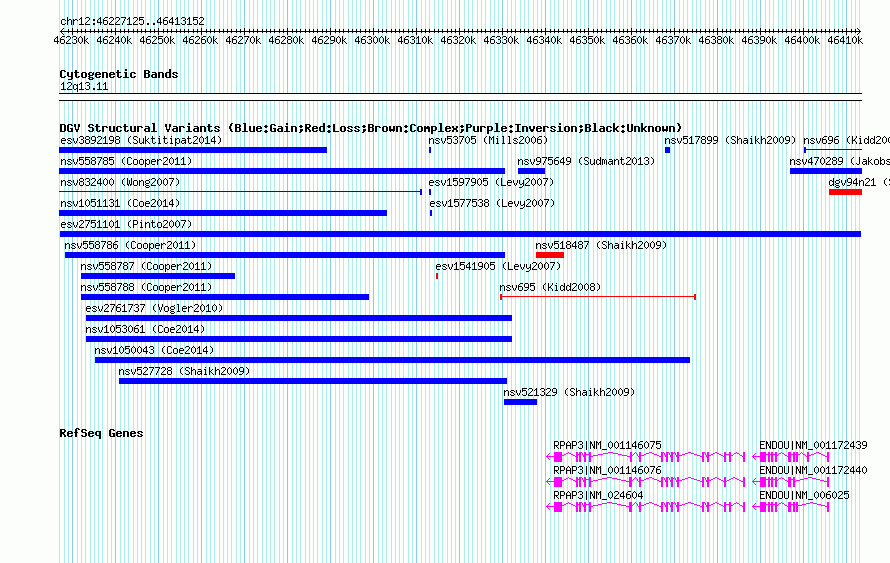
Task: Click the DGV Structural Variants track title
Action: point(370,128)
